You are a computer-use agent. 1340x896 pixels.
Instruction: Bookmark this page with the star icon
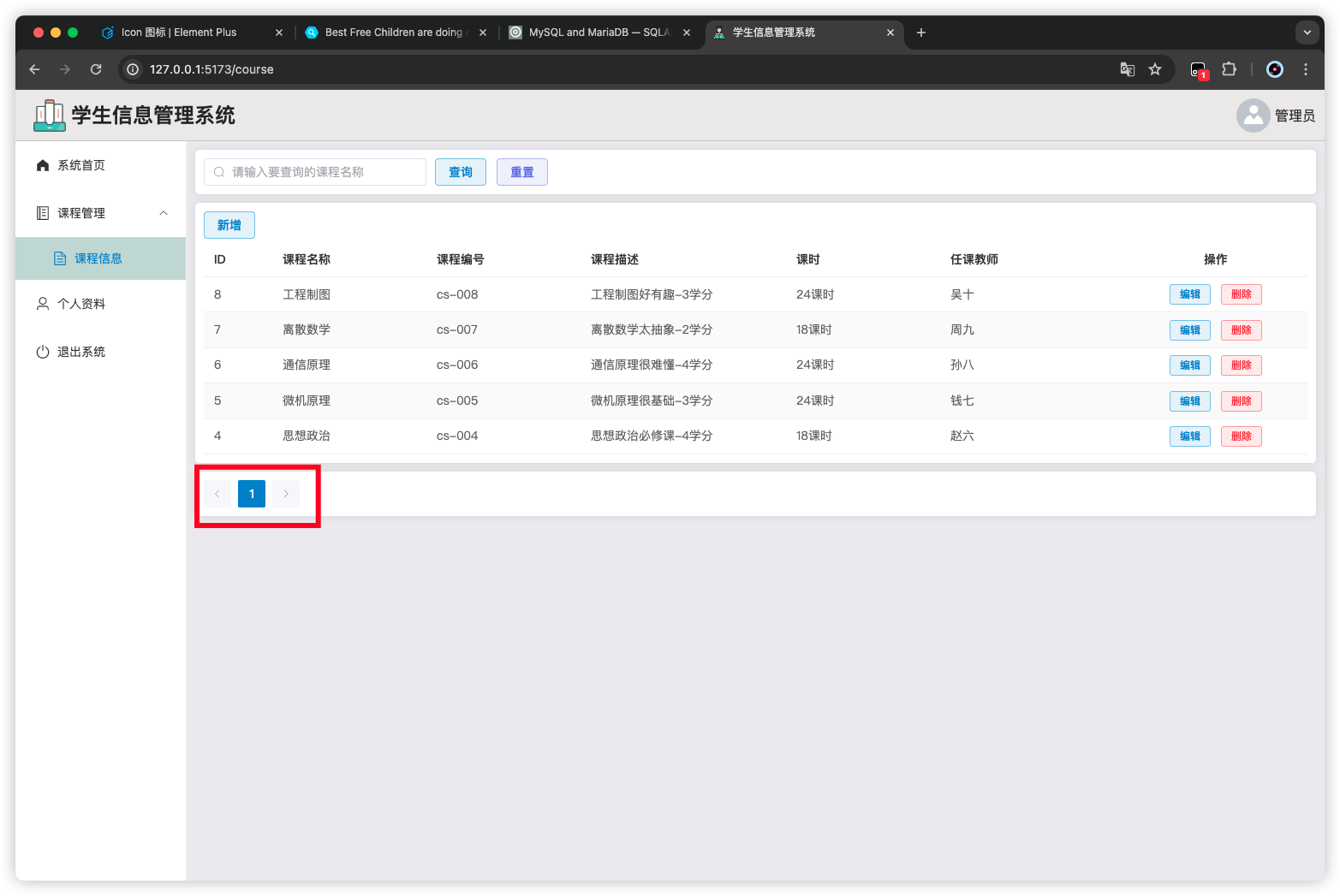pyautogui.click(x=1155, y=69)
